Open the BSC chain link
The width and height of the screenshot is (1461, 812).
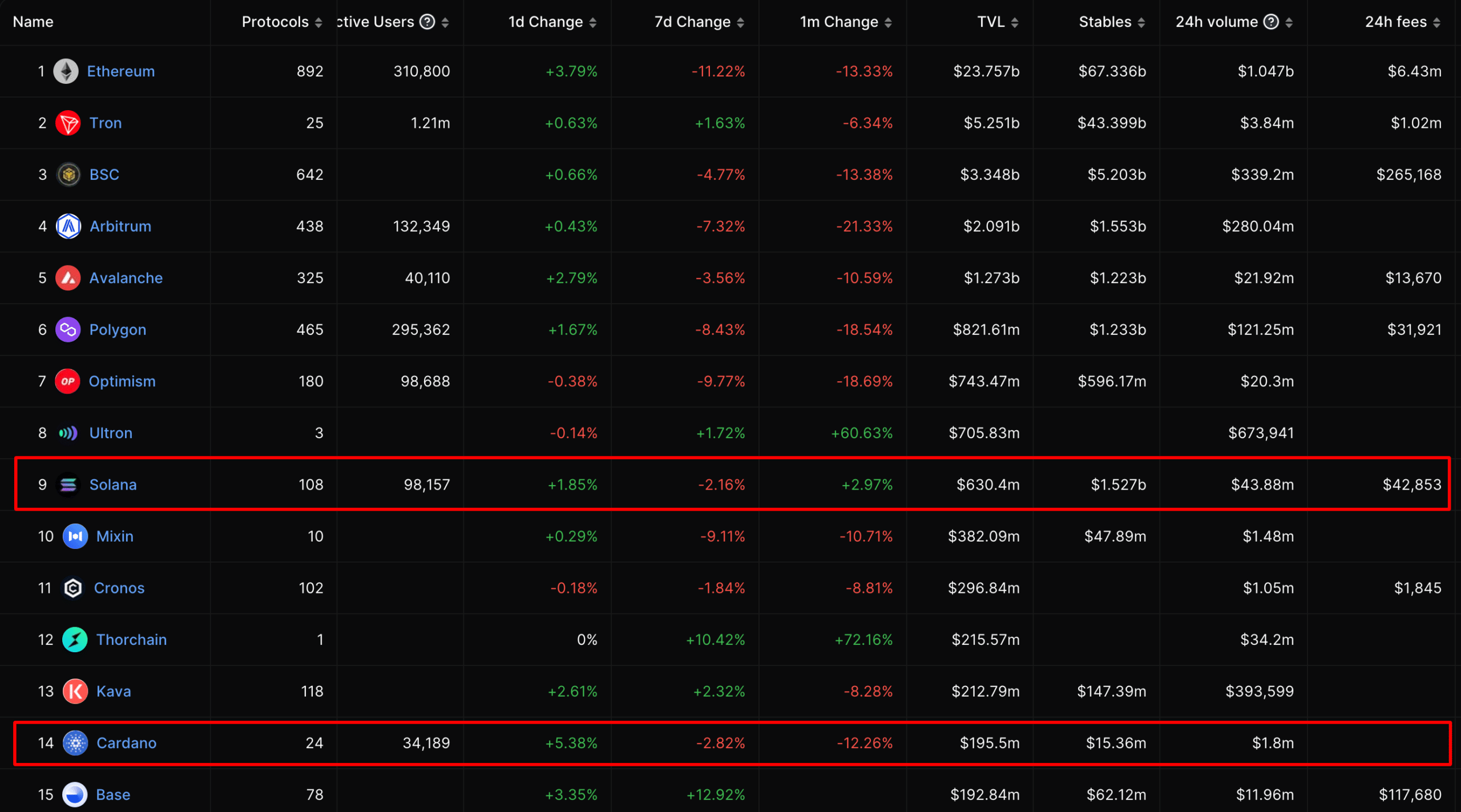(104, 175)
